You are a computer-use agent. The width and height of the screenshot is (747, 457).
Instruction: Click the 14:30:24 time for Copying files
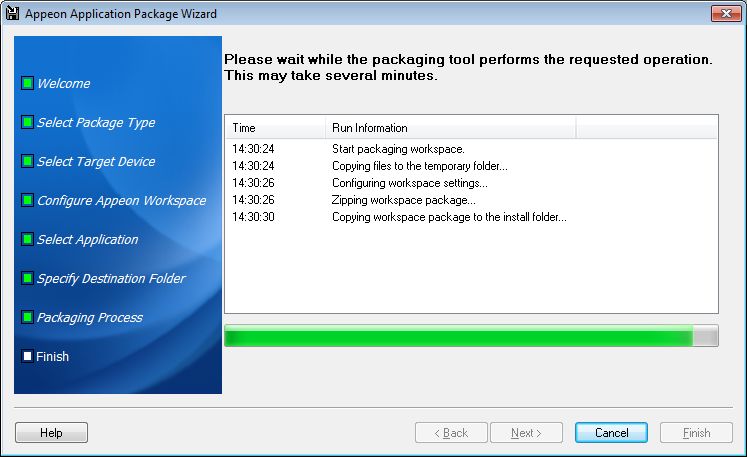pyautogui.click(x=253, y=166)
